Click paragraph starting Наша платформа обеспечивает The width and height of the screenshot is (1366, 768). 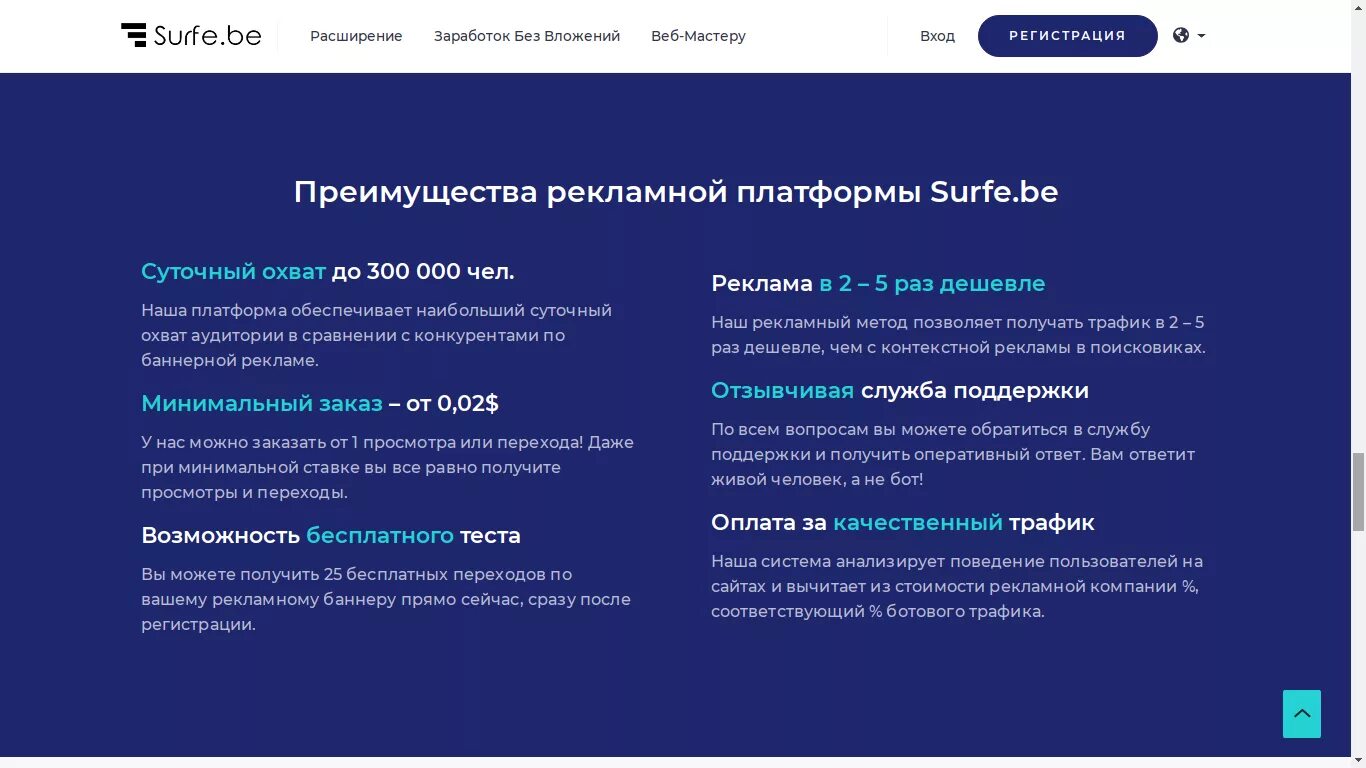(376, 335)
